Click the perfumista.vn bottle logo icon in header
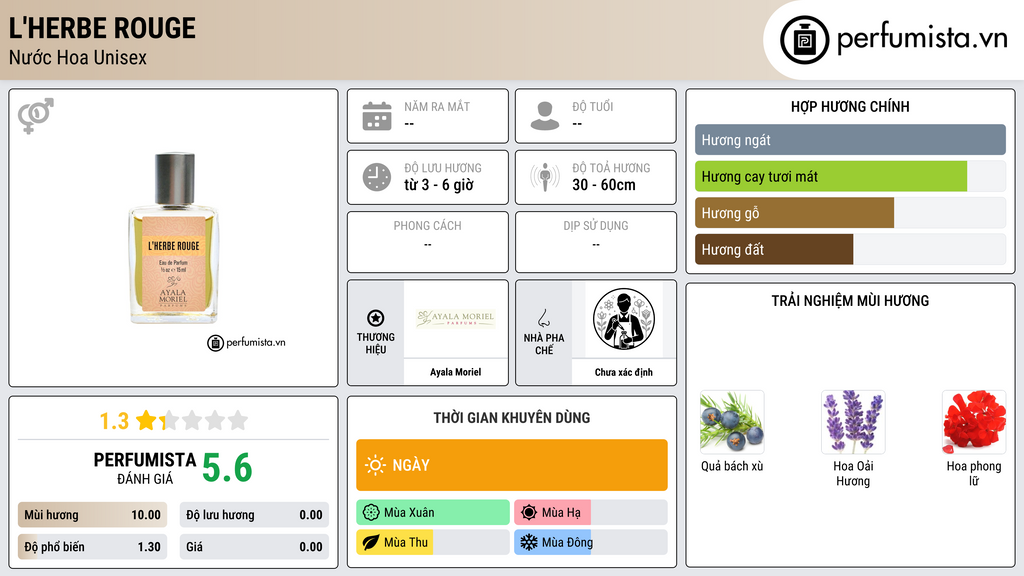This screenshot has width=1024, height=576. coord(805,40)
